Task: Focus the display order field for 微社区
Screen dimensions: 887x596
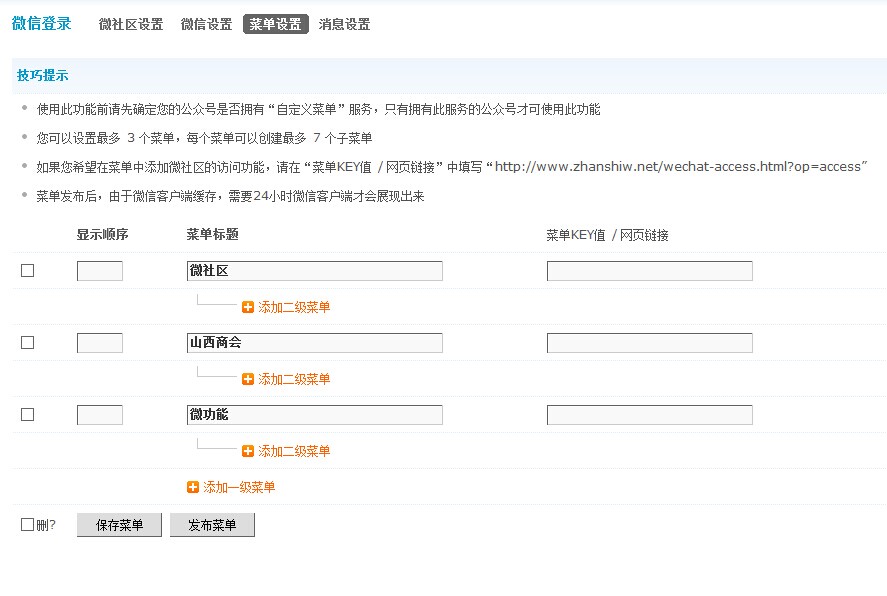Action: tap(100, 271)
